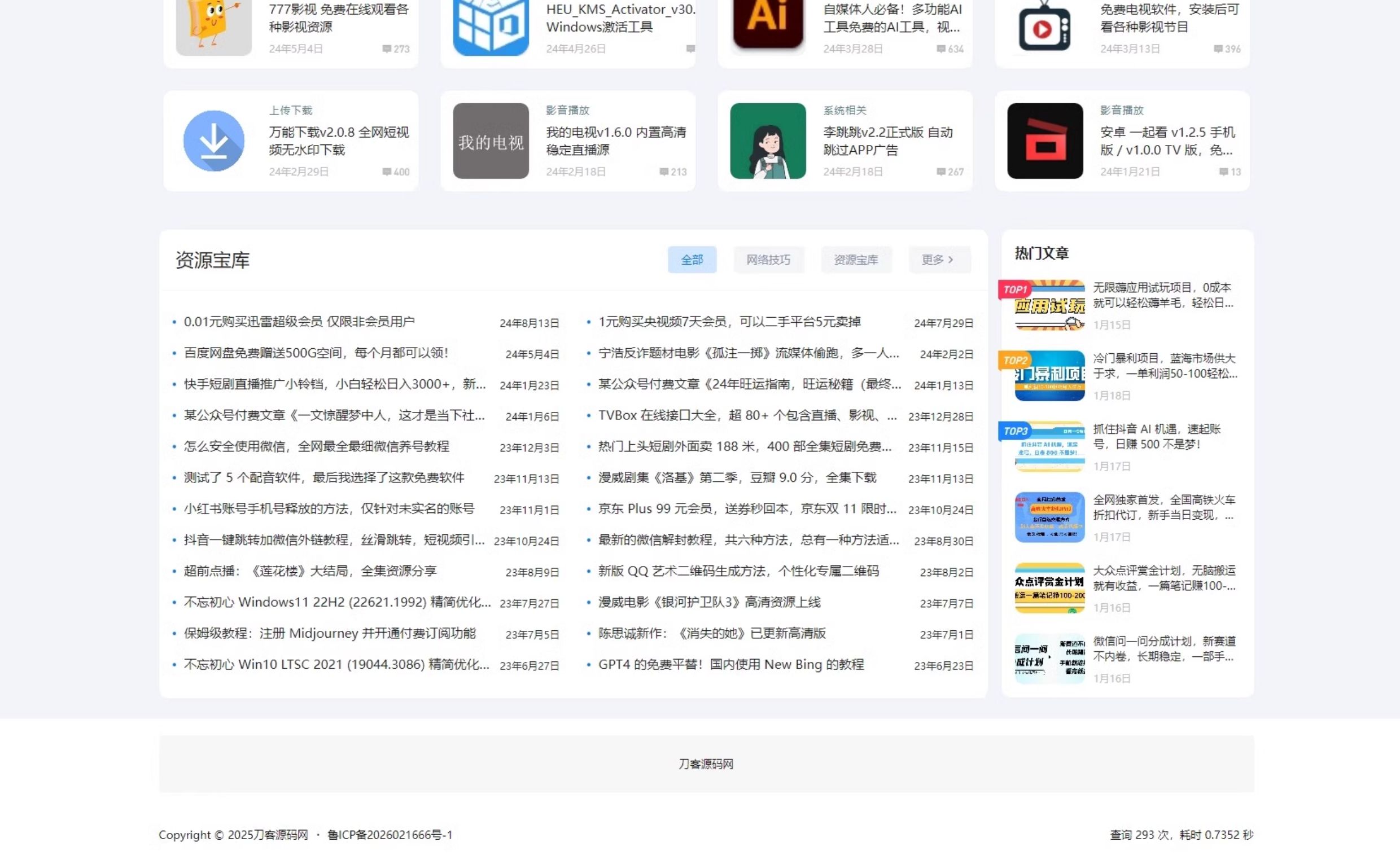The height and width of the screenshot is (860, 1400).
Task: Click the Ai app icon
Action: click(768, 25)
